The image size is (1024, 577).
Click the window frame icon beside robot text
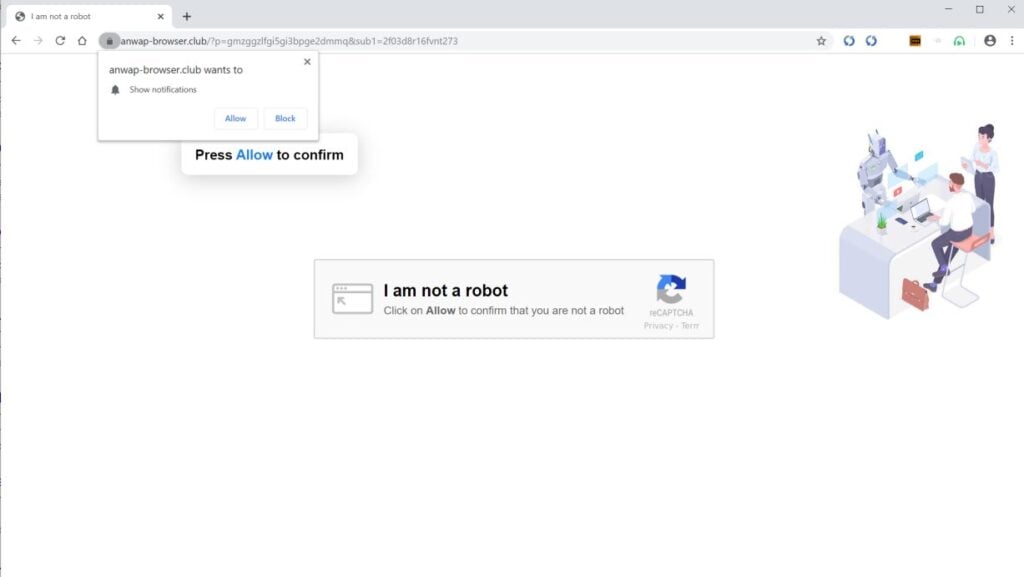(x=351, y=297)
